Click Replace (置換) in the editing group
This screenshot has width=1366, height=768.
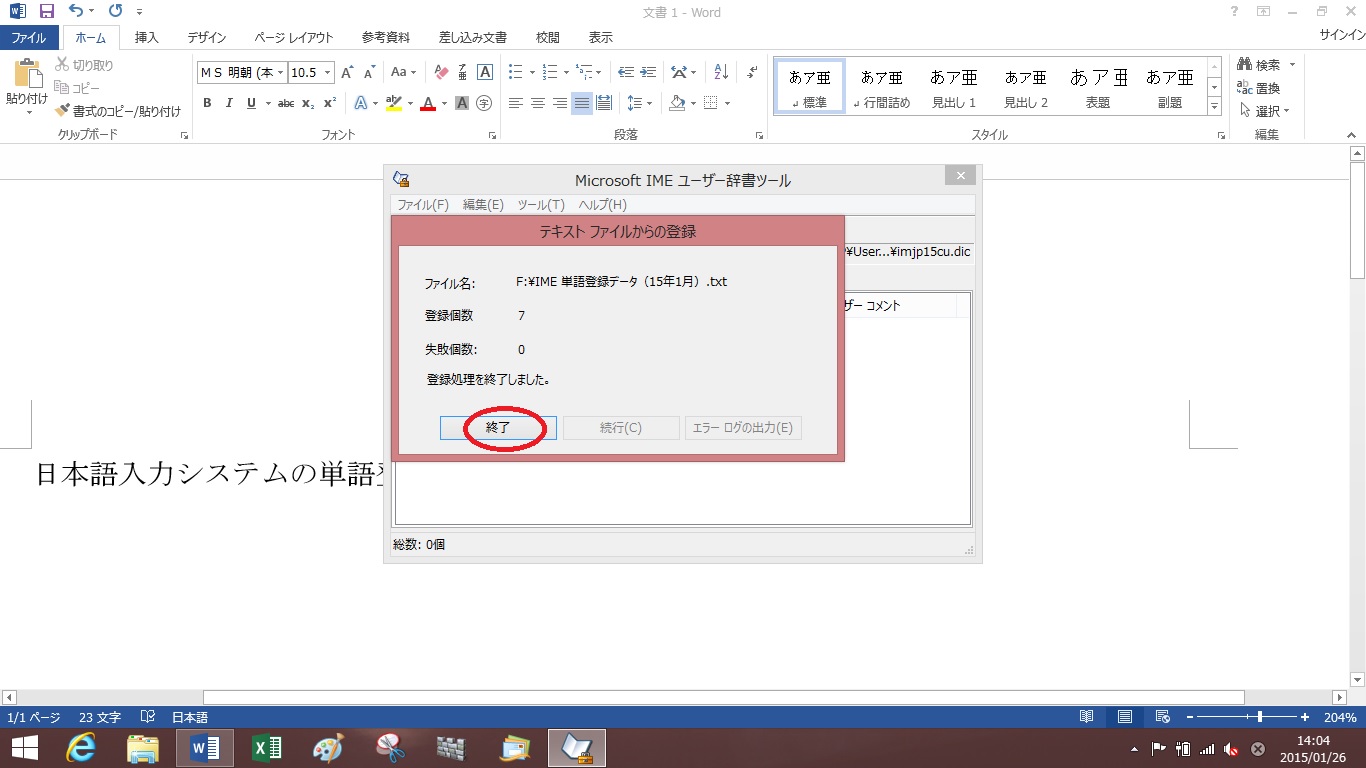click(1259, 88)
